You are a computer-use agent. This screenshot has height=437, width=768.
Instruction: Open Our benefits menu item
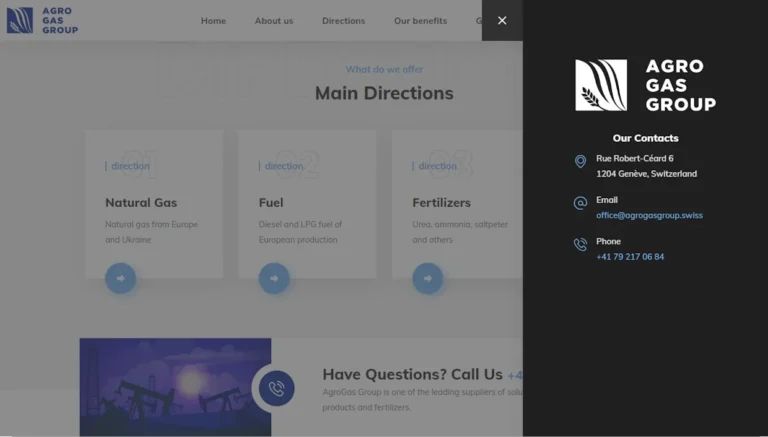420,21
